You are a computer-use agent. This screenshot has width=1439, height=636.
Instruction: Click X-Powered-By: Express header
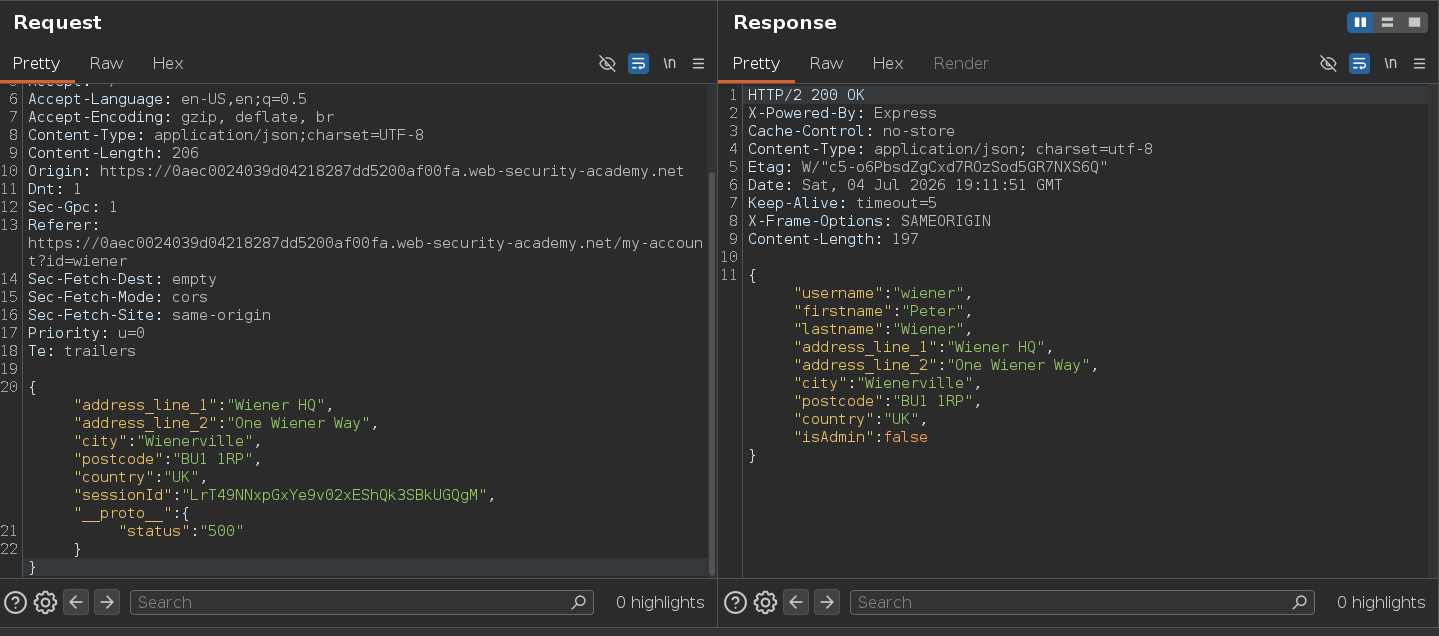(842, 113)
